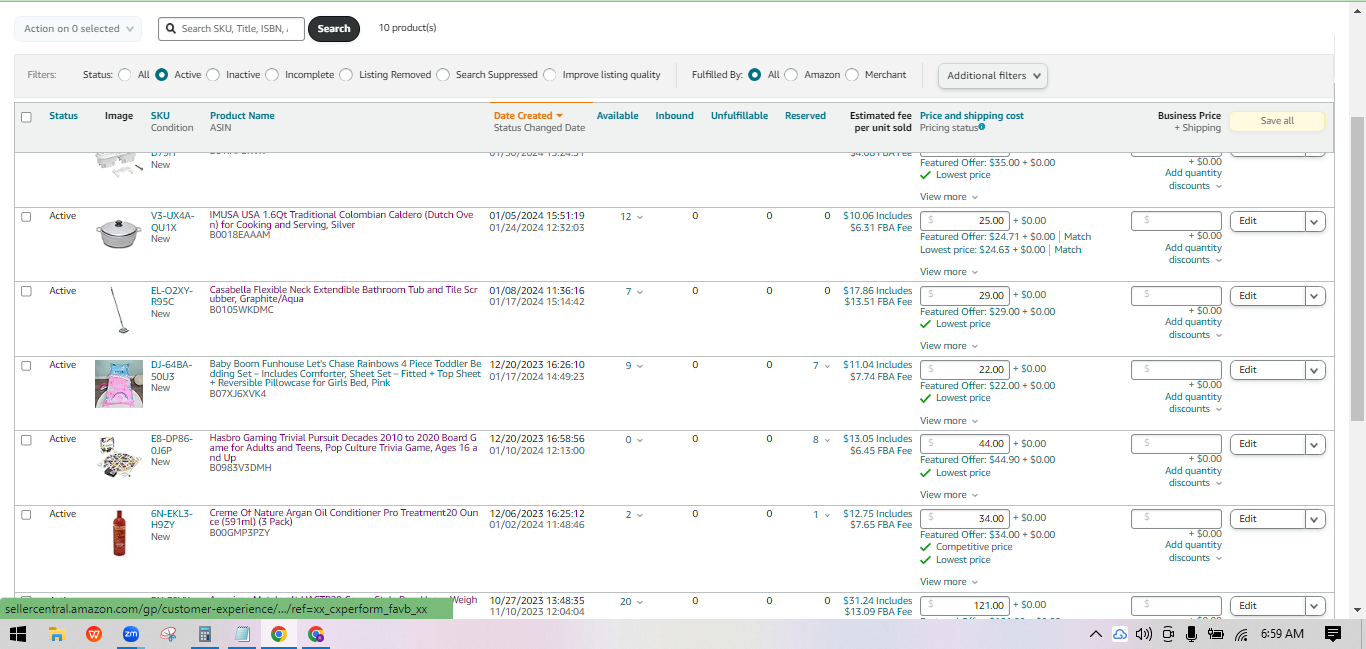The image size is (1366, 649).
Task: Choose the 'Search Suppressed' status filter
Action: pos(443,75)
